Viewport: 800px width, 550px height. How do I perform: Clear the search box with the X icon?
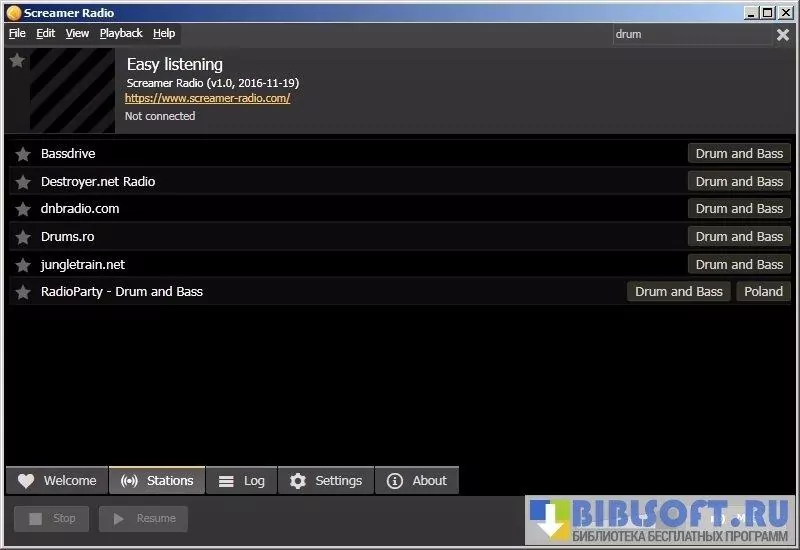[x=783, y=34]
